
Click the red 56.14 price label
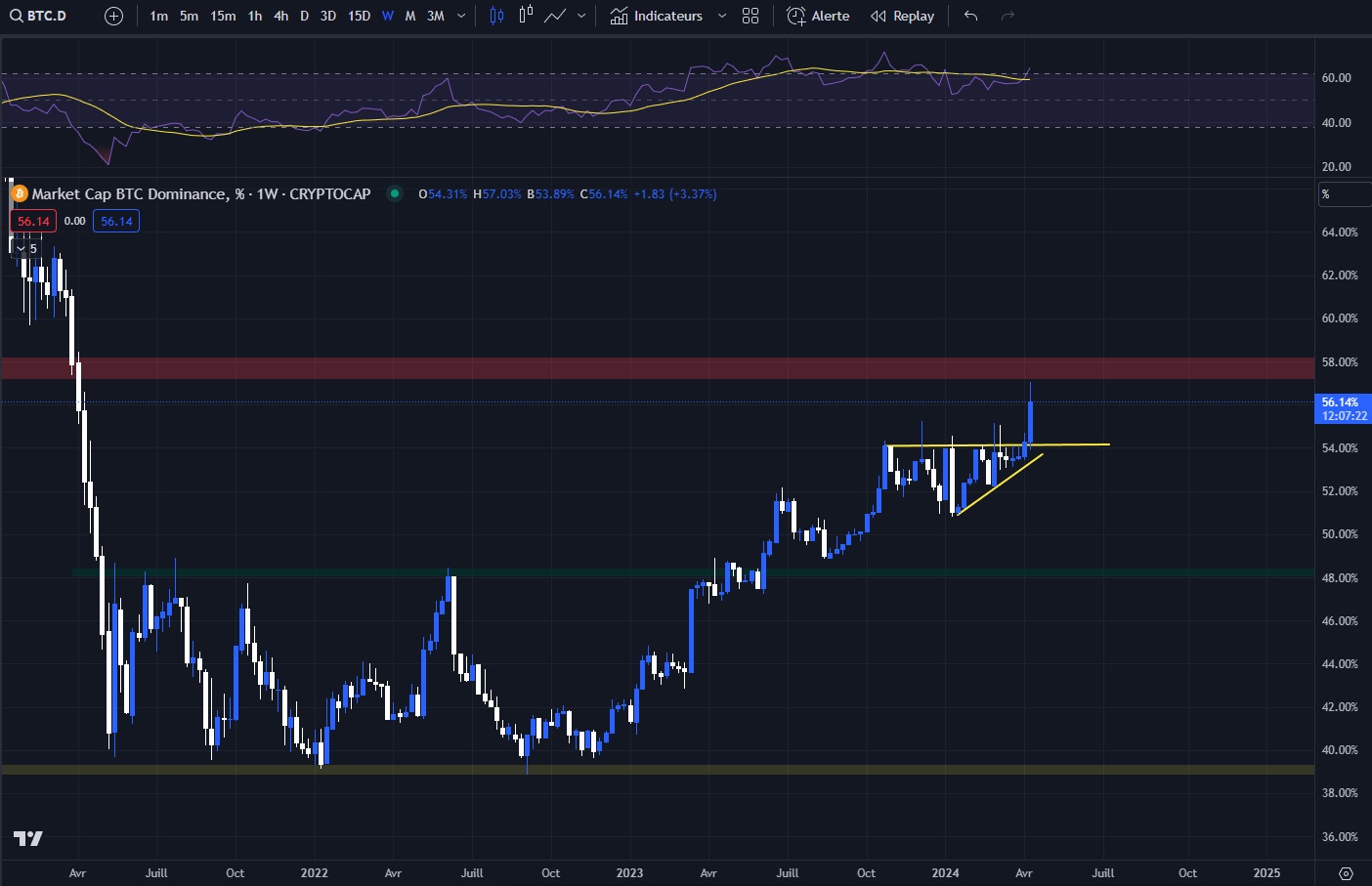click(32, 221)
